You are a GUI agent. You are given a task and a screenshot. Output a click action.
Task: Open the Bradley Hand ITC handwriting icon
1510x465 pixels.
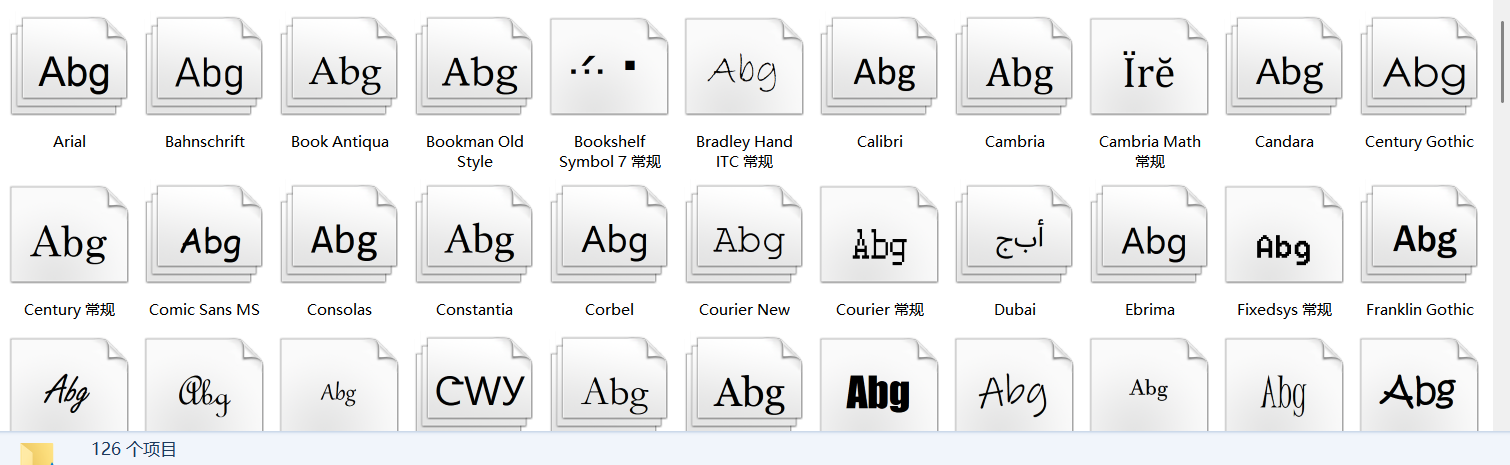pyautogui.click(x=744, y=66)
